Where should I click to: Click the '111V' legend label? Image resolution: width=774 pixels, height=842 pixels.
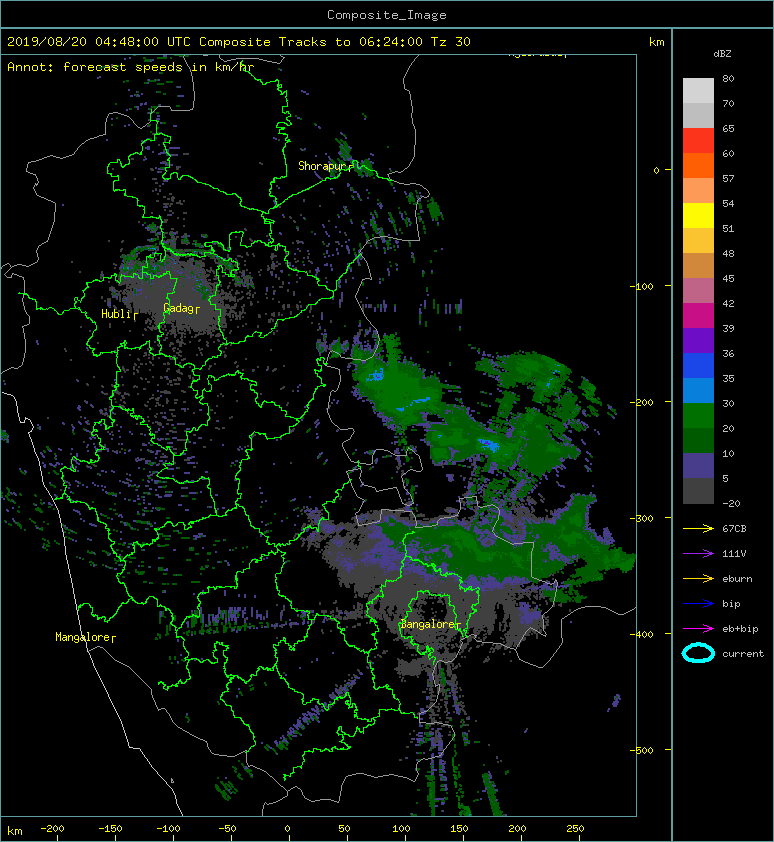(734, 554)
